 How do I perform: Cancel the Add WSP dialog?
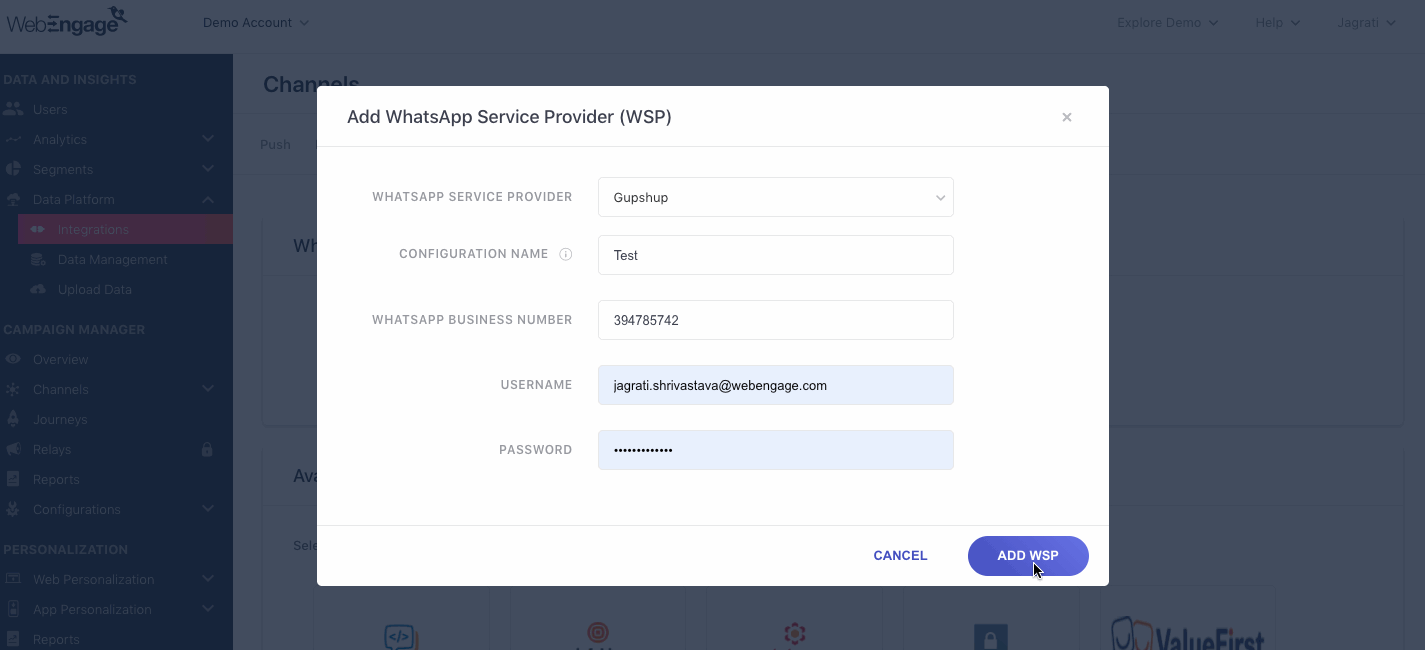pyautogui.click(x=900, y=556)
